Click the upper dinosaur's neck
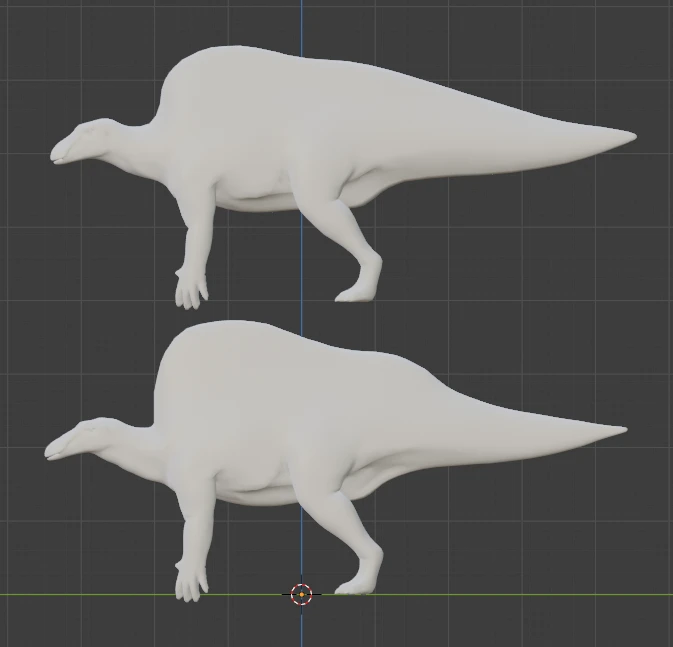Viewport: 673px width, 647px height. tap(137, 148)
